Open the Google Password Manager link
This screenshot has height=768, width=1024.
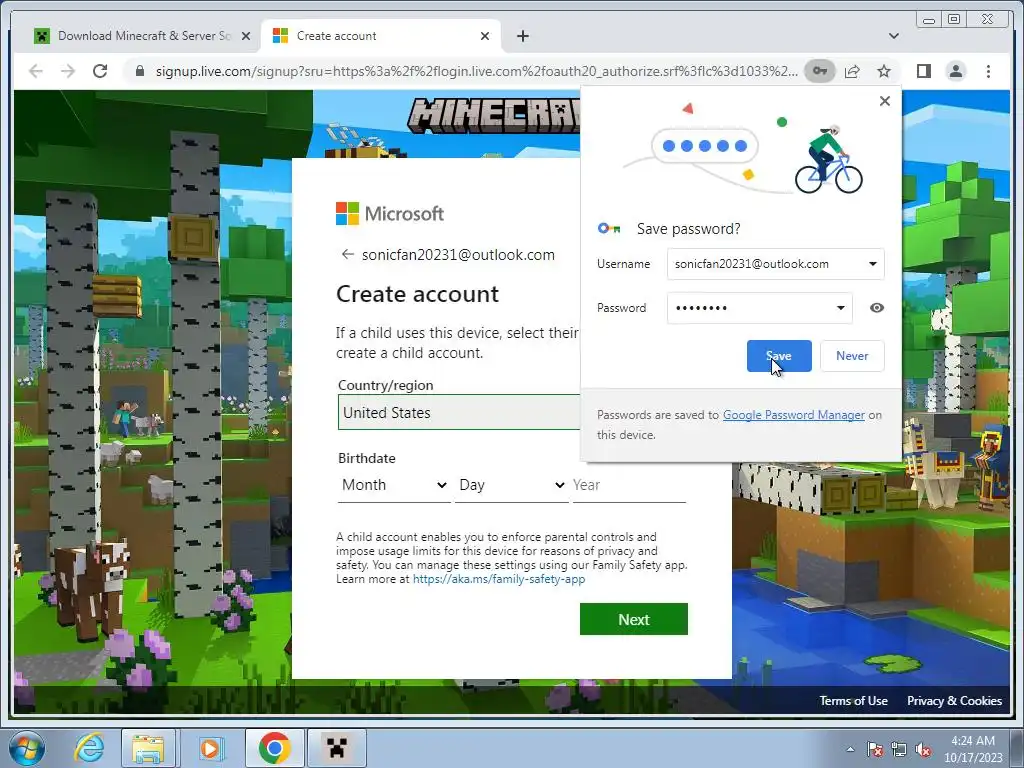coord(793,415)
